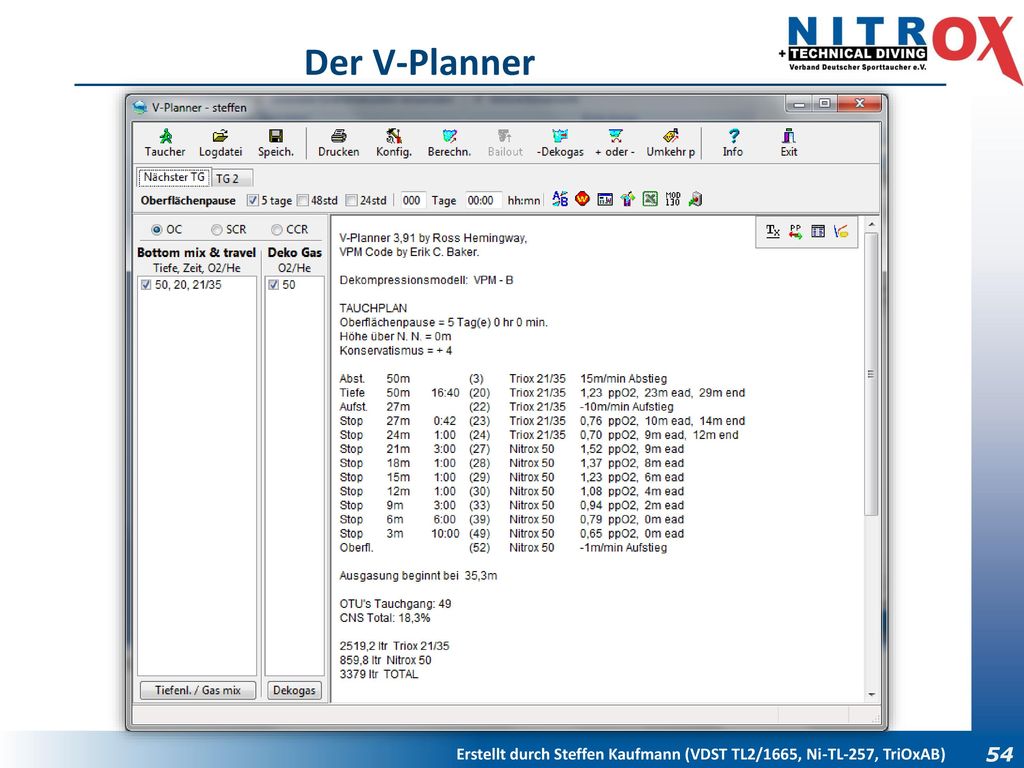Save the plan with Speich.
Viewport: 1024px width, 768px height.
click(276, 143)
